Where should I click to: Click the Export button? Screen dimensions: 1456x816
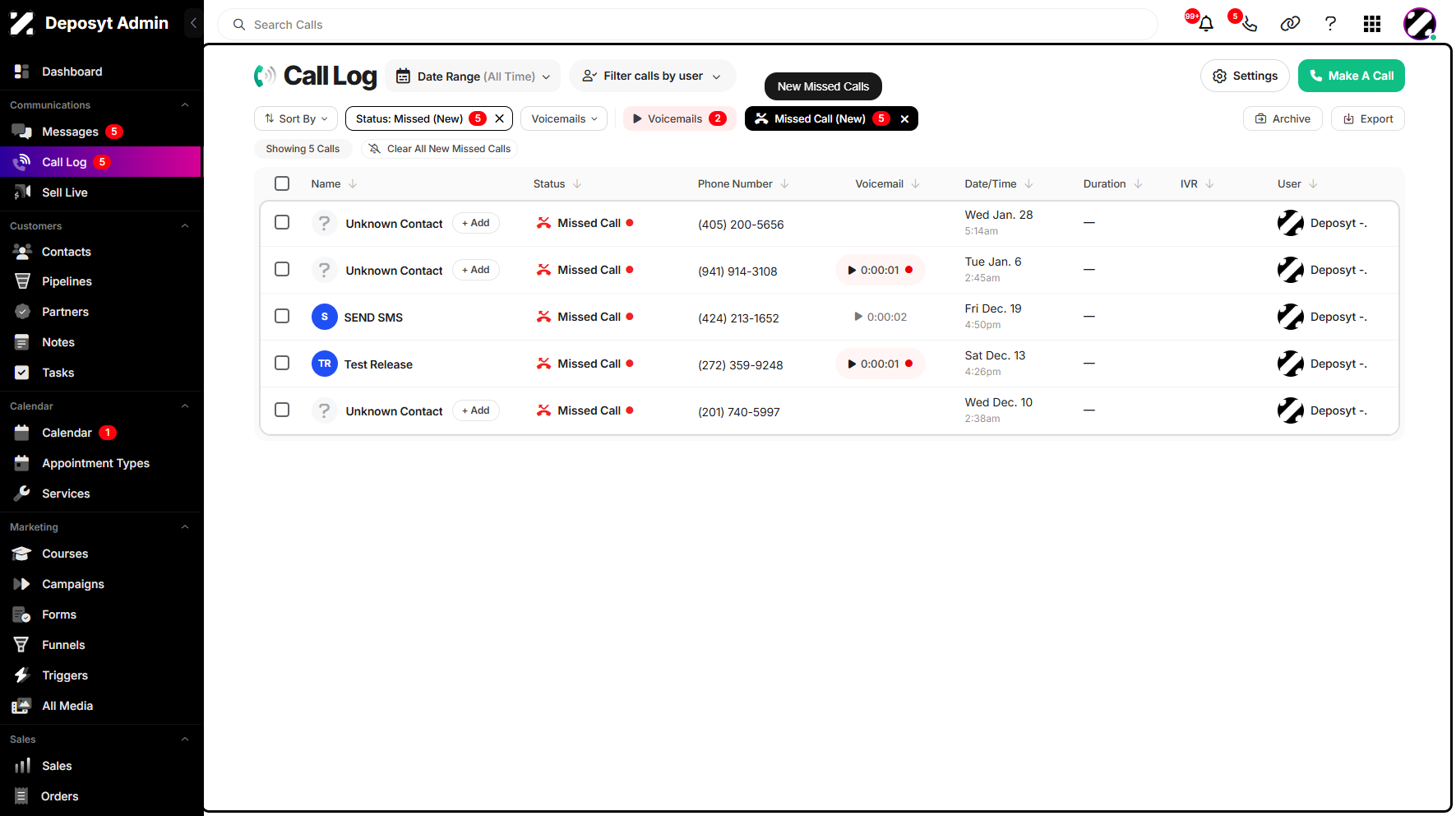[x=1368, y=118]
